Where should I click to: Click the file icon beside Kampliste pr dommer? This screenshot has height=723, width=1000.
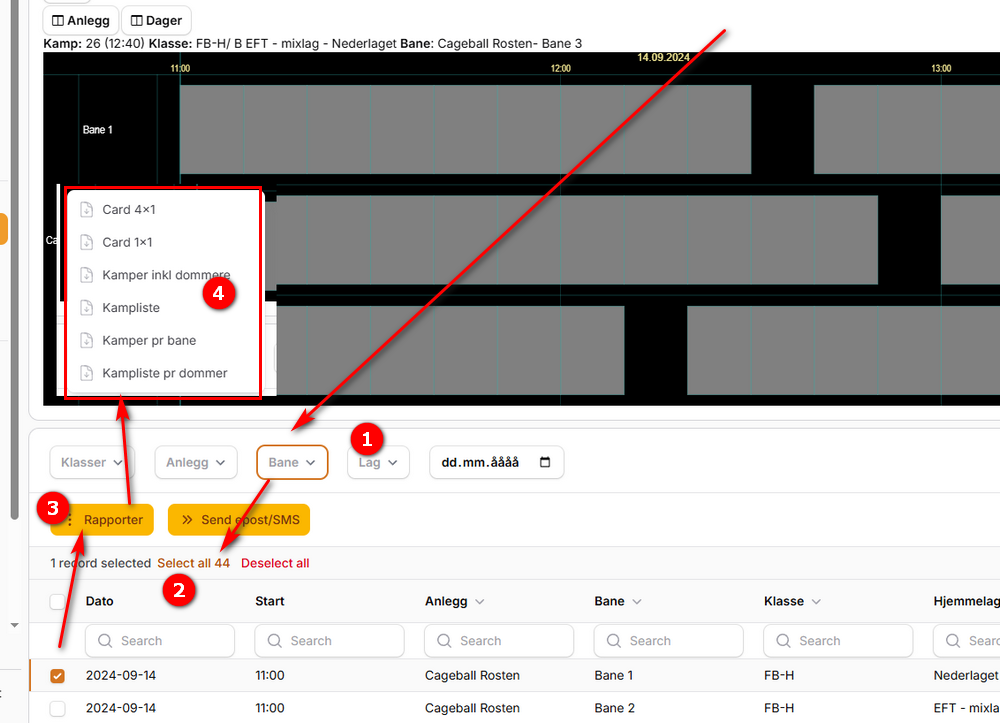[87, 373]
